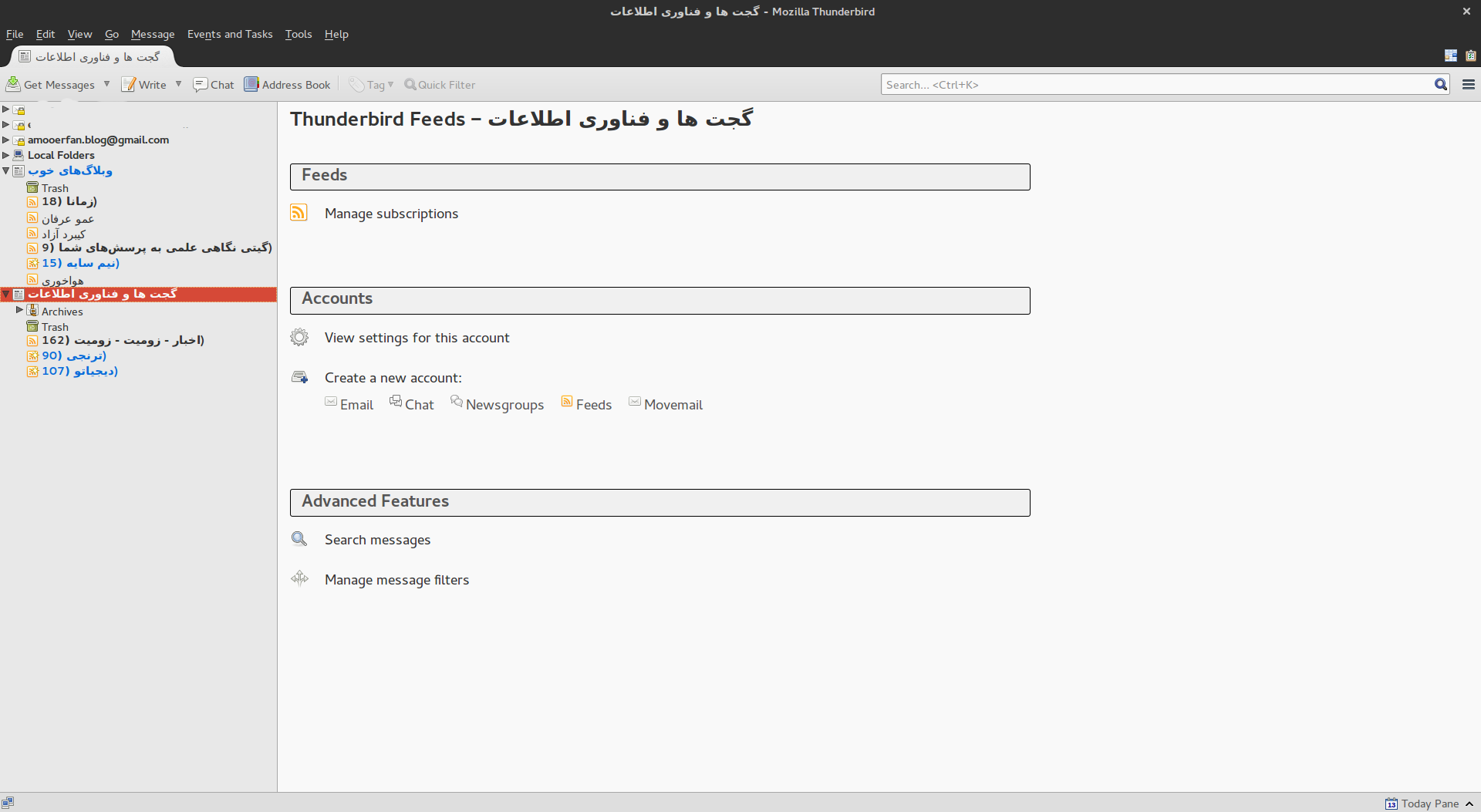Click the gear icon beside View settings
The width and height of the screenshot is (1481, 812).
coord(299,337)
